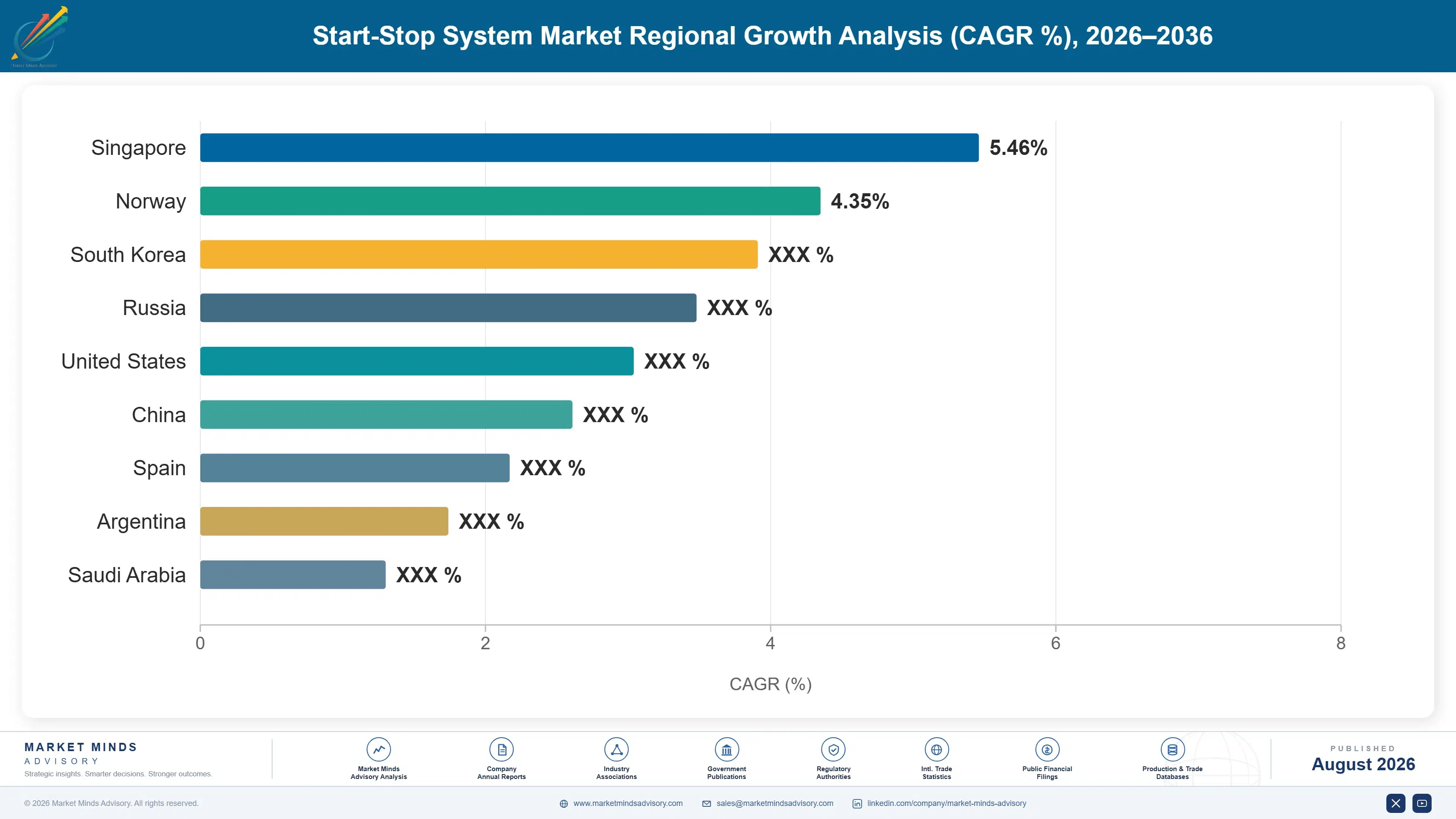
Task: Open the YouTube icon in footer
Action: tap(1422, 803)
